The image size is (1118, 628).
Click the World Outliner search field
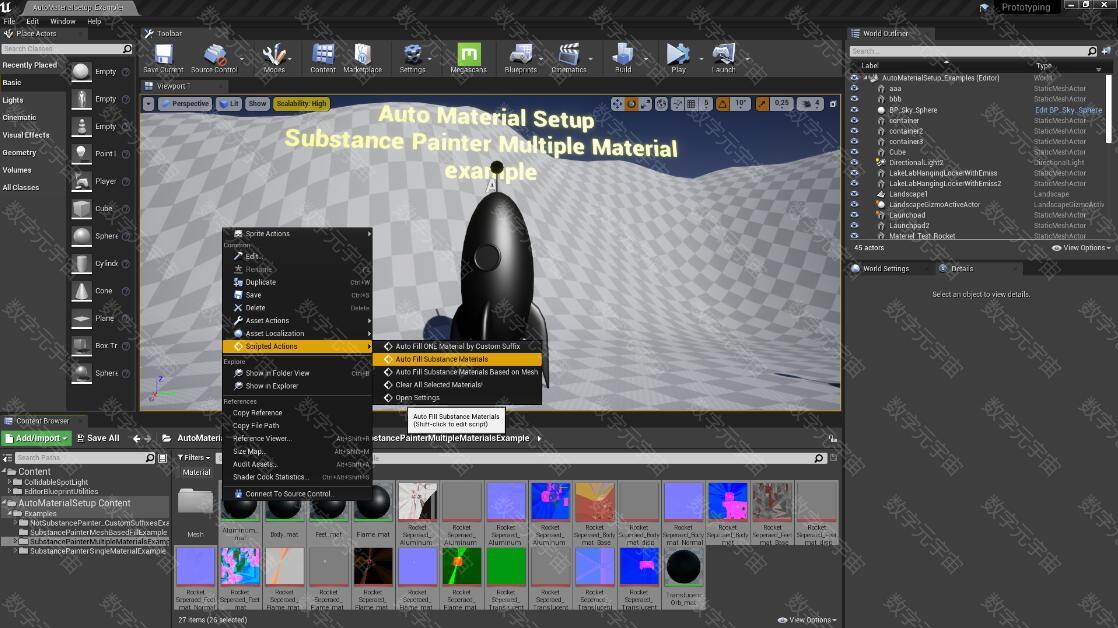pyautogui.click(x=973, y=51)
